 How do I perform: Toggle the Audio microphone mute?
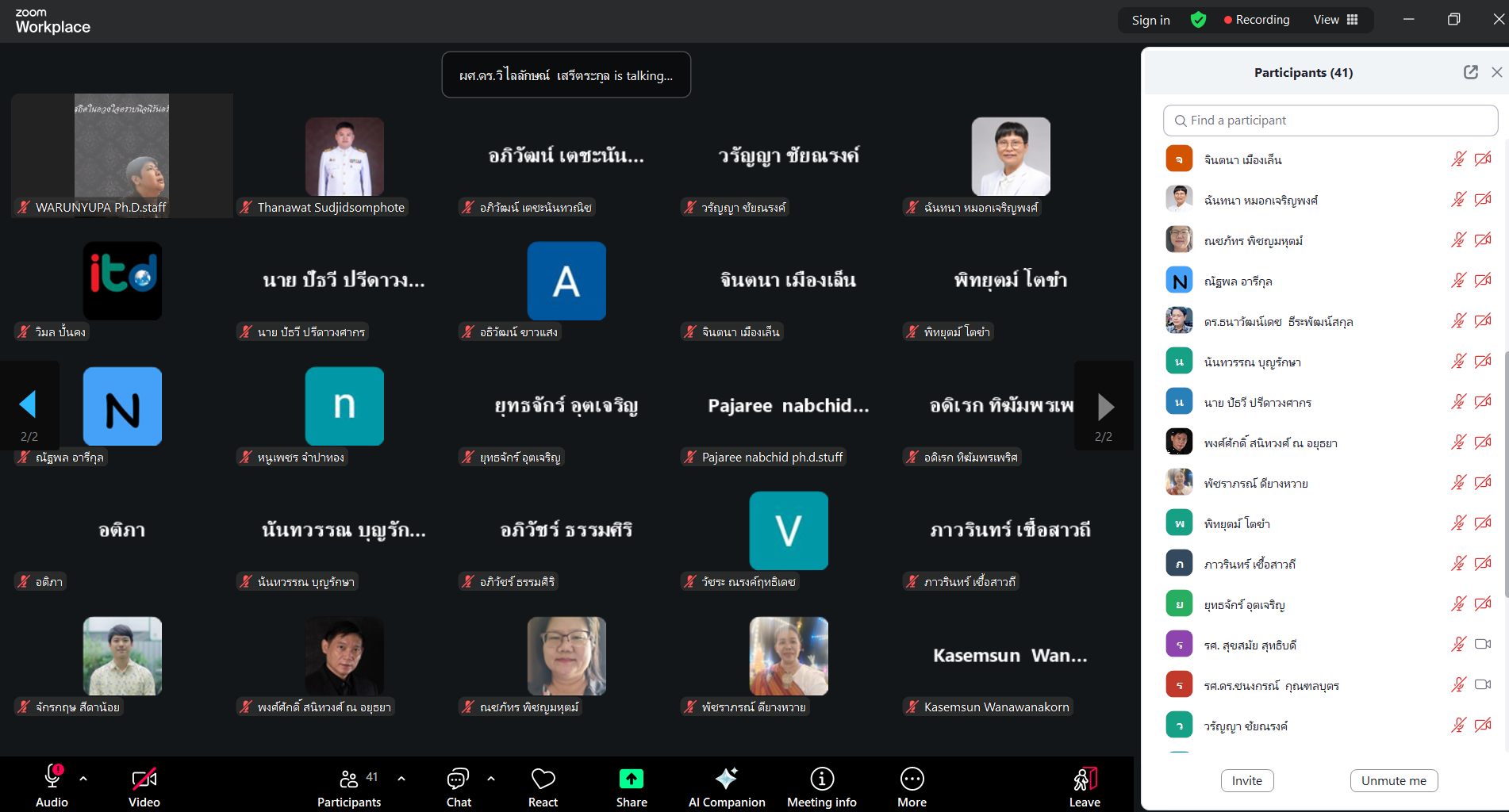(52, 778)
